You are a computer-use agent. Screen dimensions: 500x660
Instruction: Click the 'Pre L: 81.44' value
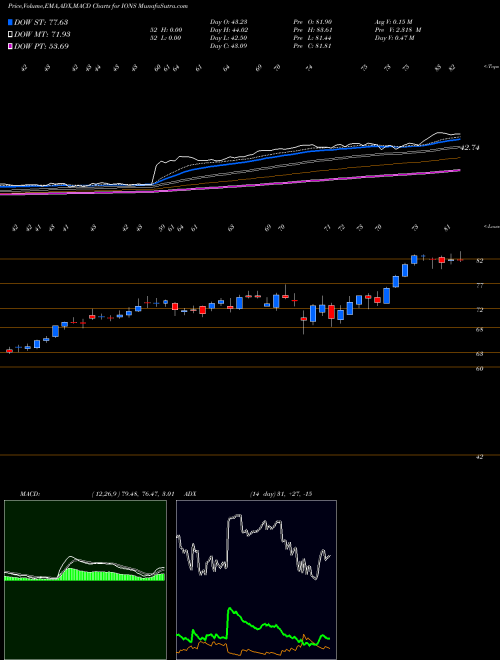coord(312,38)
